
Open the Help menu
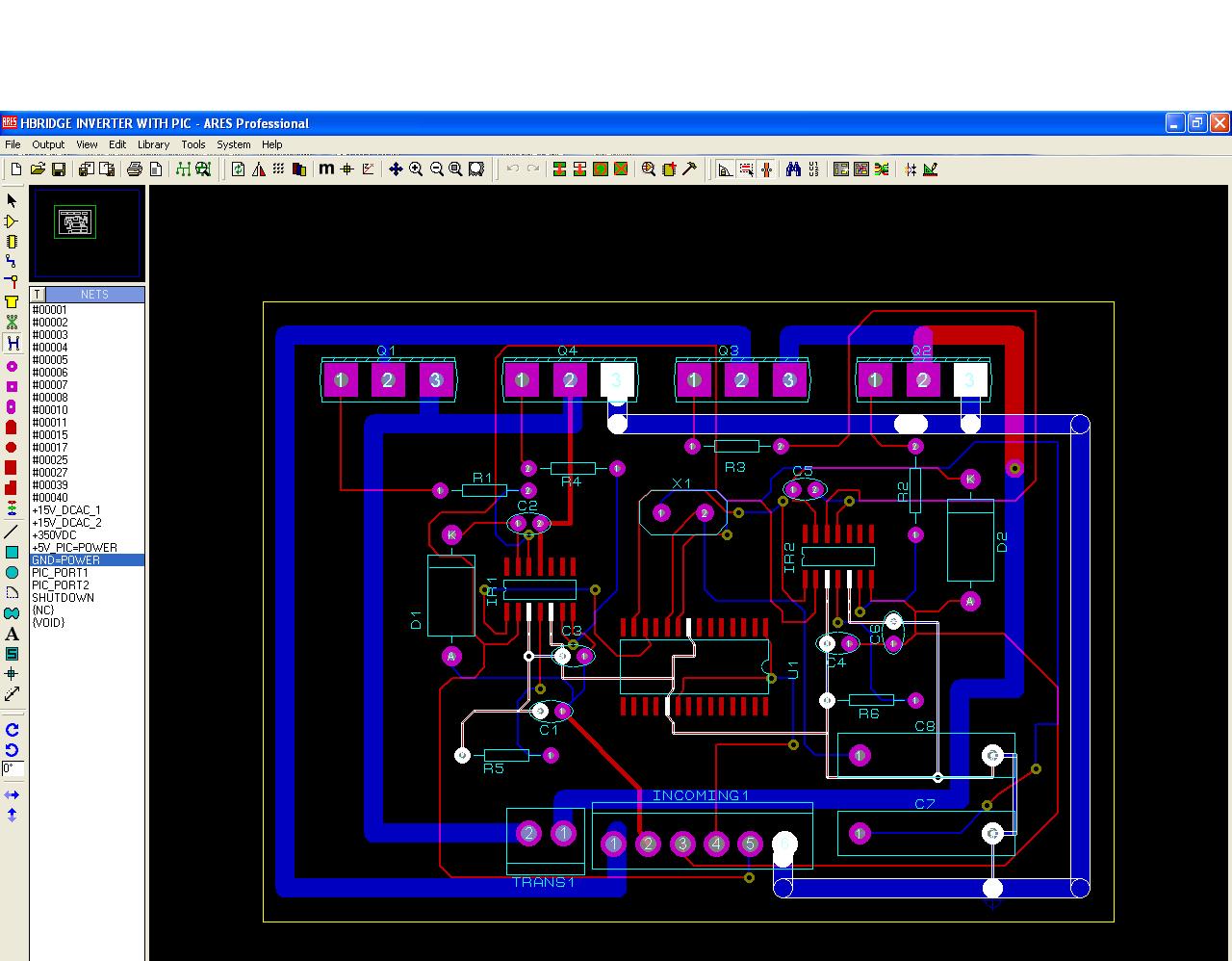(x=272, y=144)
